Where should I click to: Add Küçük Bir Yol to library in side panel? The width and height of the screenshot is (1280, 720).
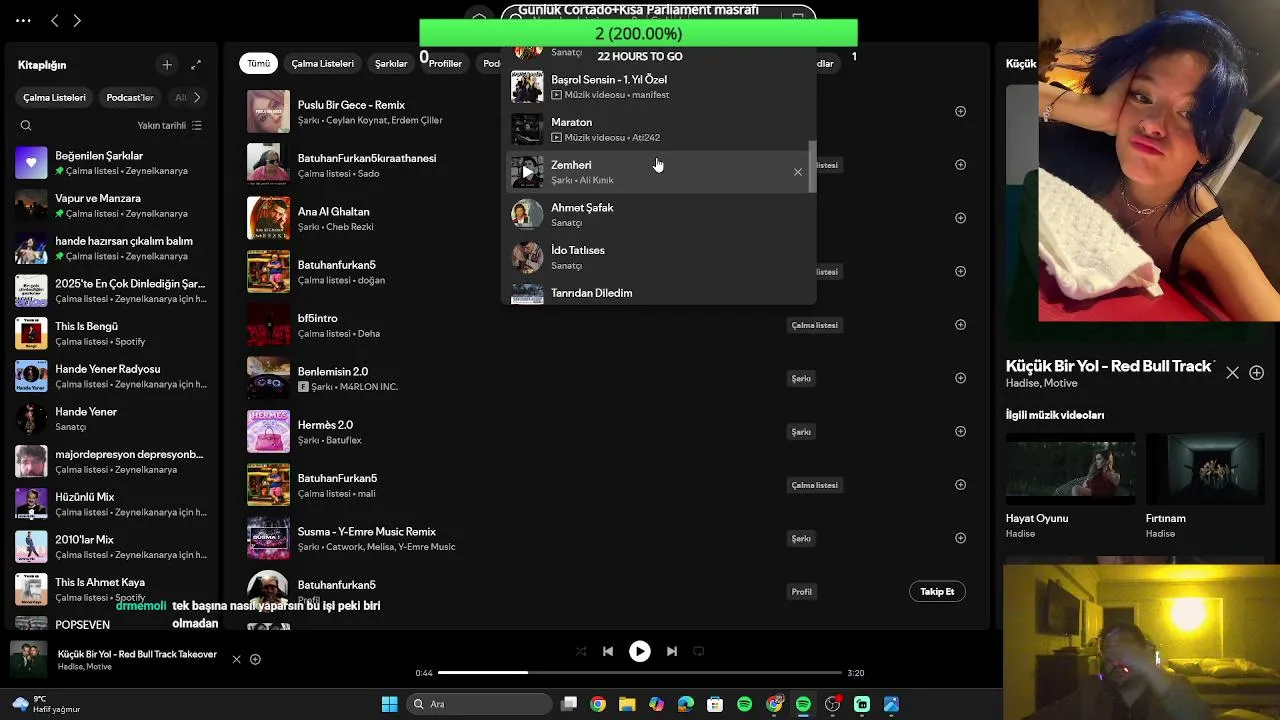click(1256, 372)
